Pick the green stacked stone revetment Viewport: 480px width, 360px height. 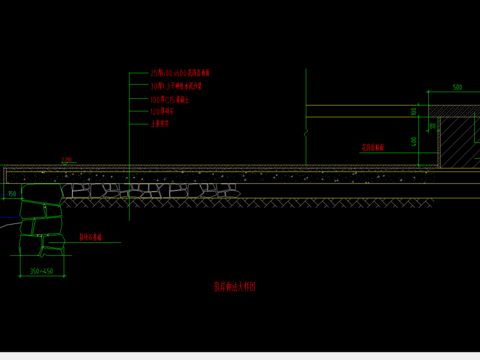[41, 220]
